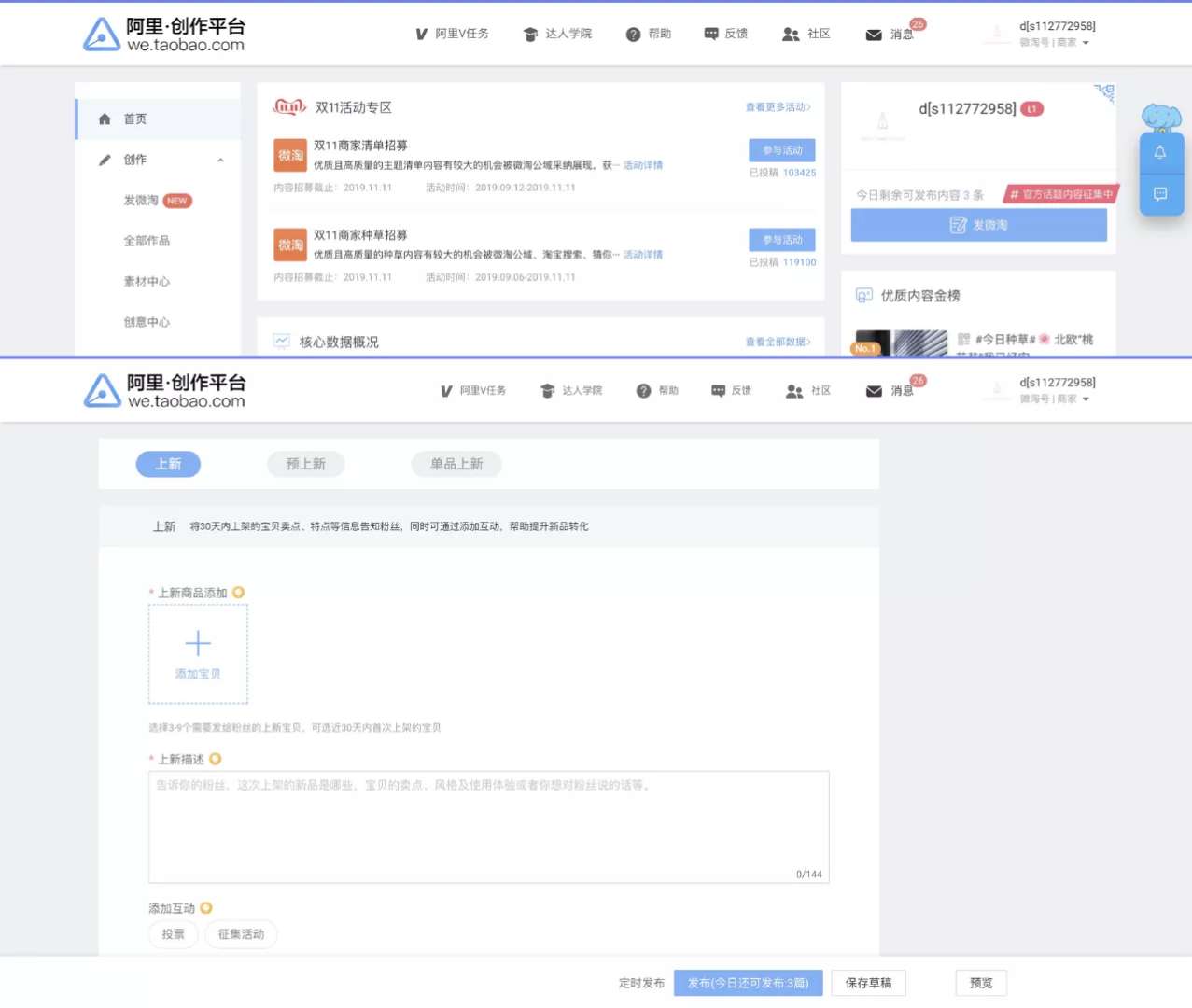The width and height of the screenshot is (1192, 1008).
Task: Click the bell icon on the floating sidebar
Action: pyautogui.click(x=1160, y=152)
